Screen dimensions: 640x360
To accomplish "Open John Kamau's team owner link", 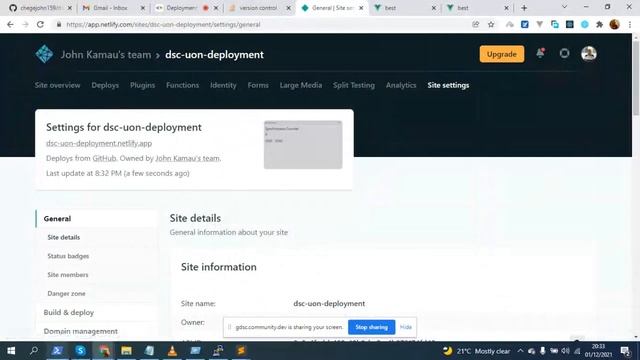I will (187, 158).
